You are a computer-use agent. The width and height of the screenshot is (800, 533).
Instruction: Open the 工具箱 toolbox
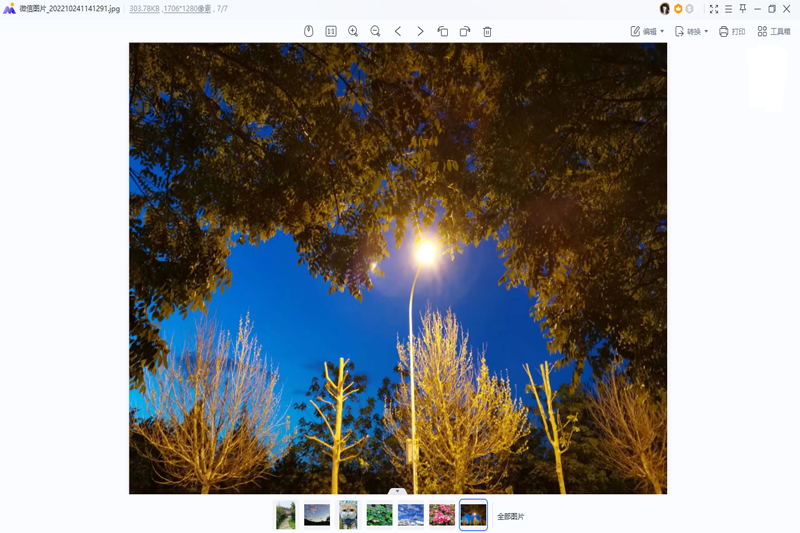tap(774, 31)
